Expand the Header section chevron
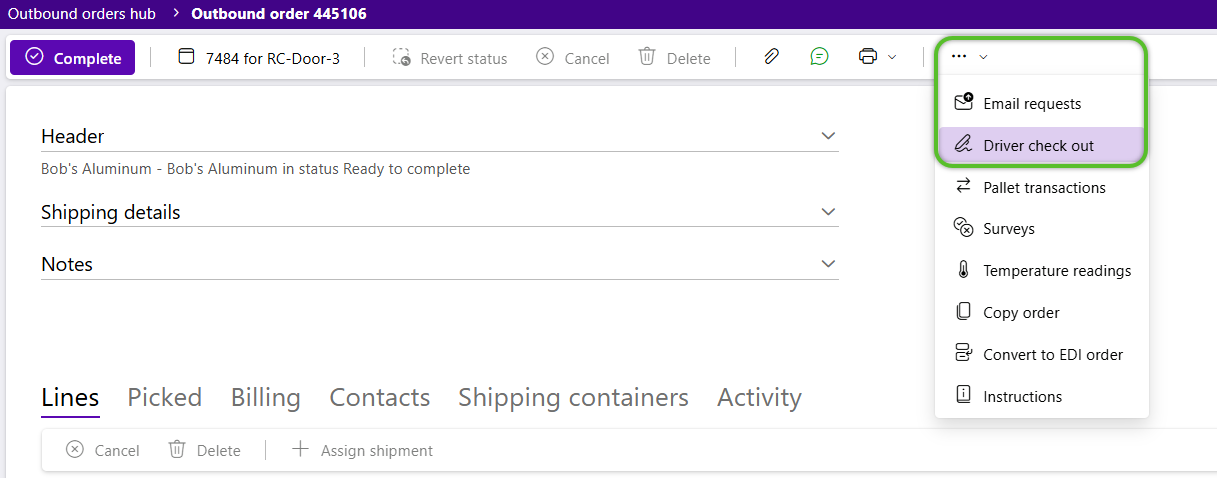Image resolution: width=1217 pixels, height=478 pixels. tap(828, 135)
